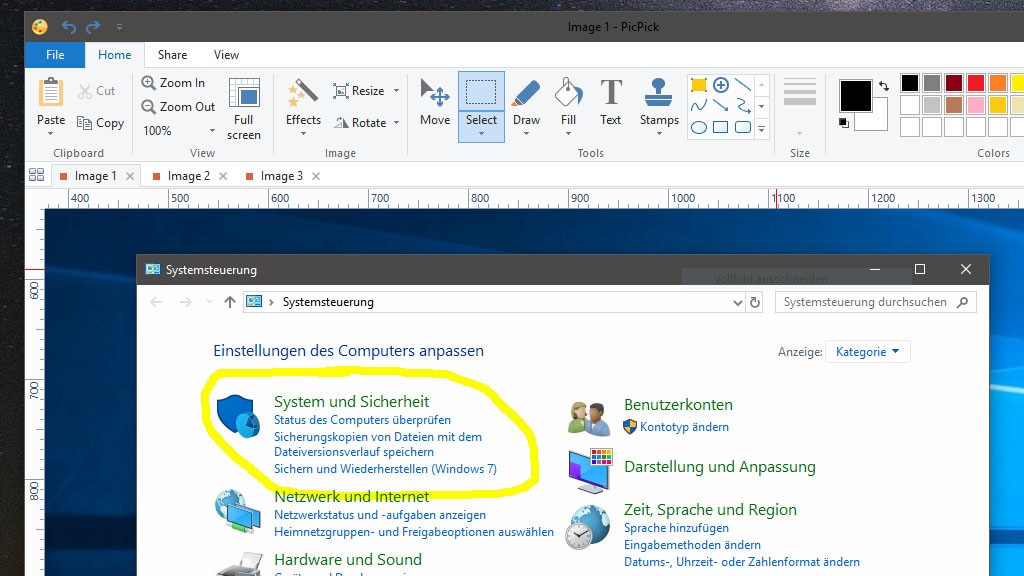The width and height of the screenshot is (1024, 576).
Task: Expand the Resize dropdown arrow
Action: pos(396,91)
